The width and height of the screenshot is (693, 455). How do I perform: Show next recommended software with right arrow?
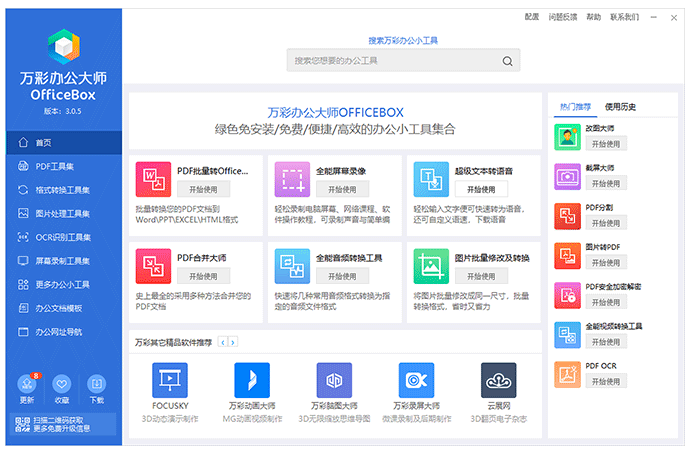[233, 342]
